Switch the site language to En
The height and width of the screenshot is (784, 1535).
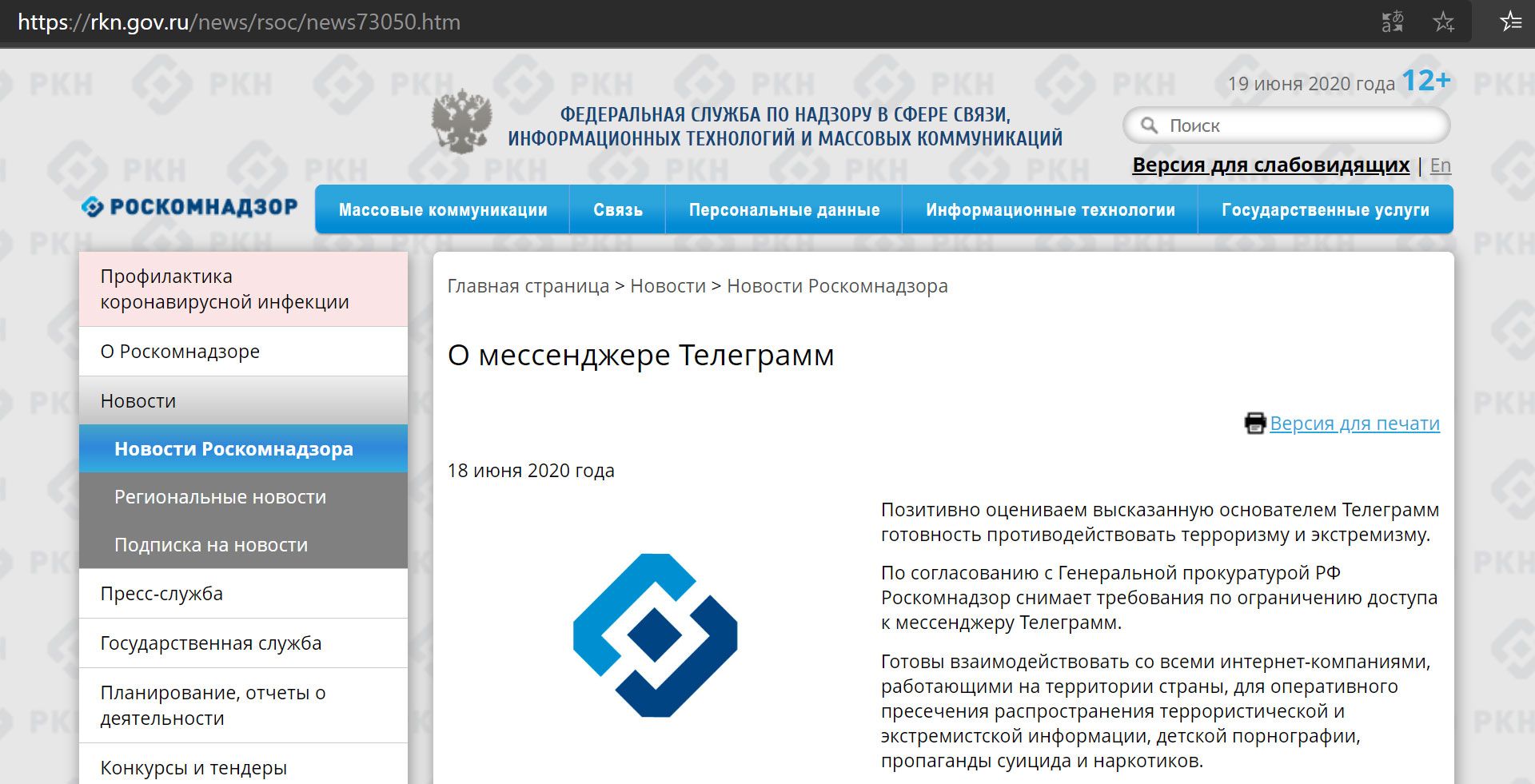[x=1441, y=165]
